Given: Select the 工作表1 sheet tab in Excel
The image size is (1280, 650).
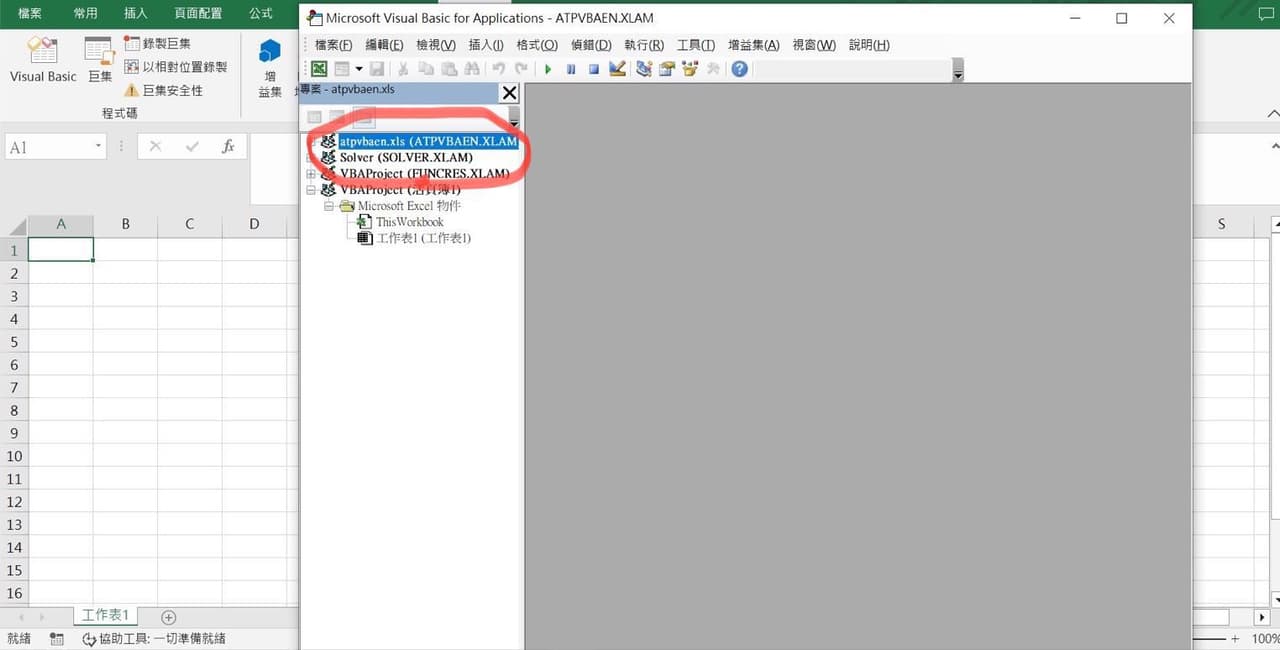Looking at the screenshot, I should tap(106, 616).
